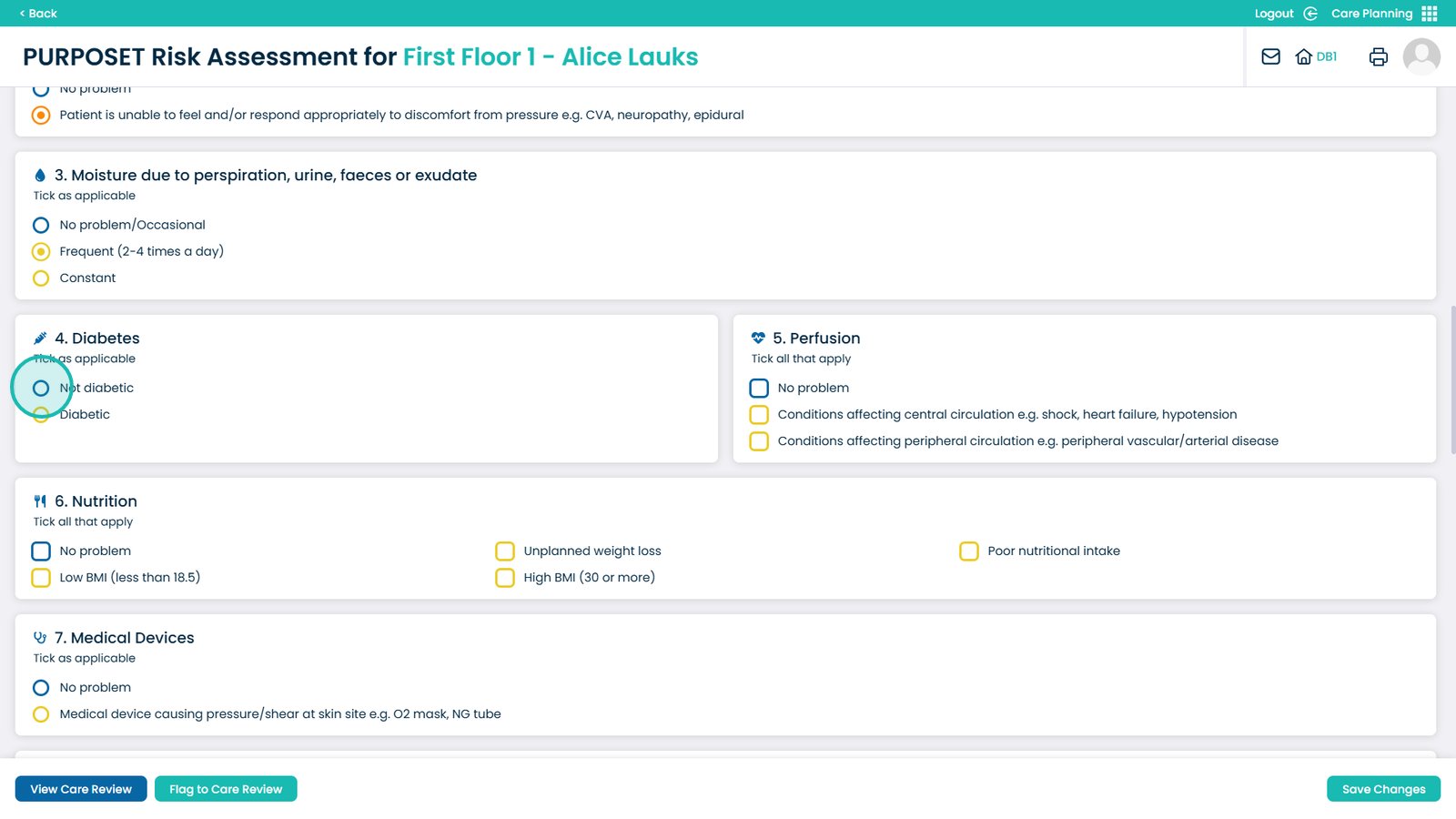The image size is (1456, 819).
Task: Open the user profile avatar
Action: click(1421, 56)
